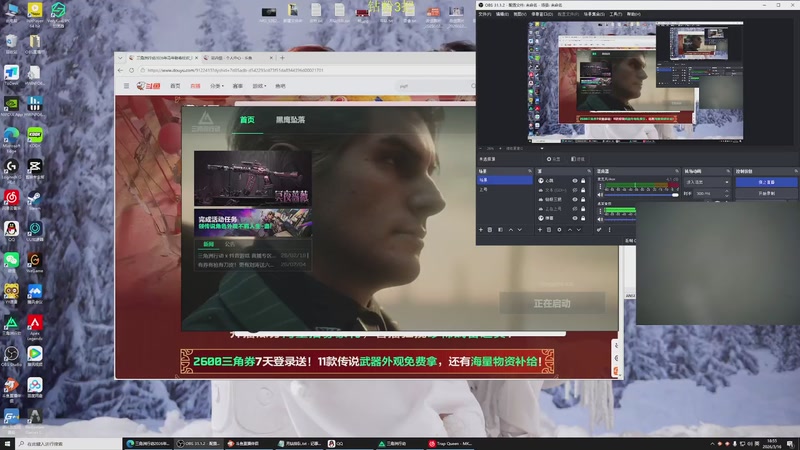This screenshot has width=800, height=450.
Task: Open NVIDIA App desktop icon
Action: tap(11, 107)
